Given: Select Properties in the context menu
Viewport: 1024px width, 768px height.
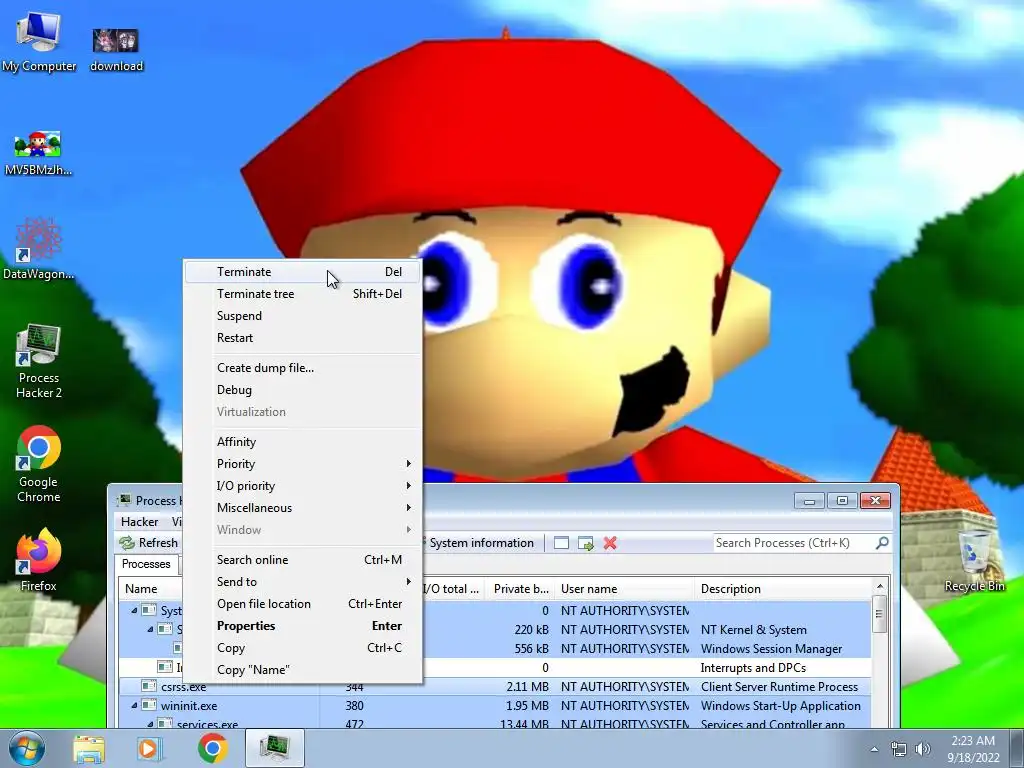Looking at the screenshot, I should point(303,626).
